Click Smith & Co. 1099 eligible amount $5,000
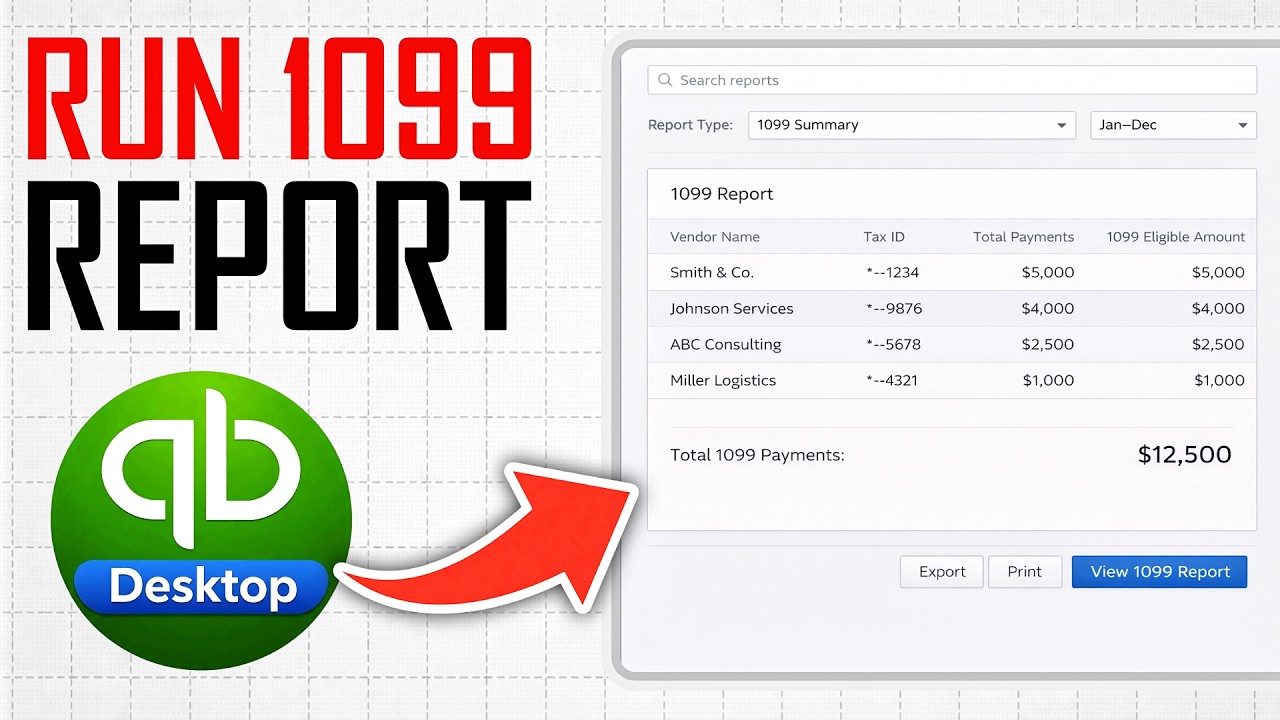This screenshot has height=720, width=1280. [x=1218, y=272]
